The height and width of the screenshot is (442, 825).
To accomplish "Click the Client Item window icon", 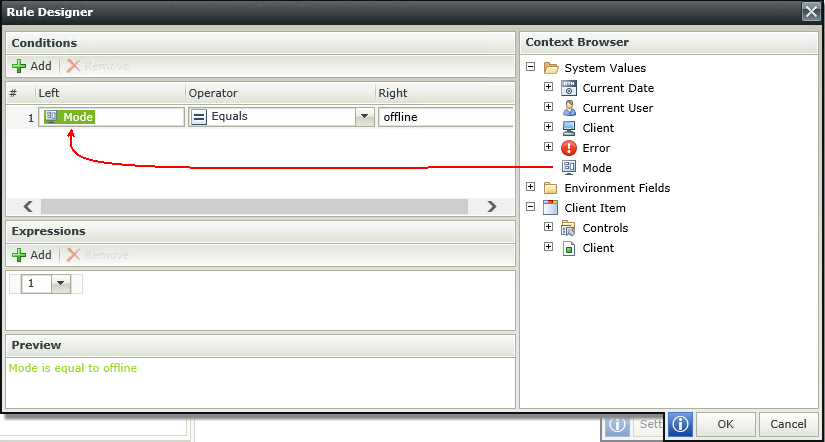I will click(x=550, y=208).
